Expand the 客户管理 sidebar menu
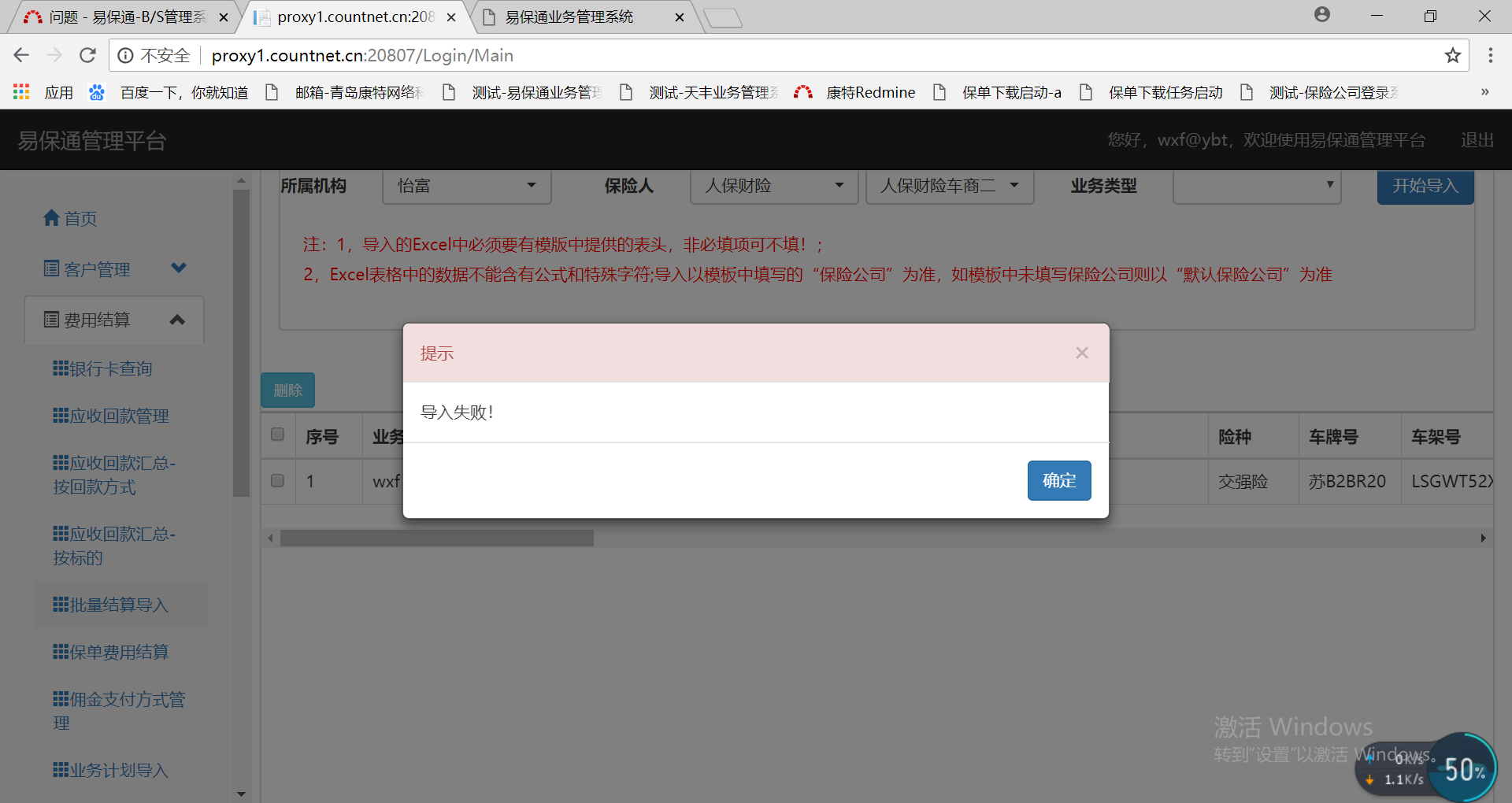 pos(115,269)
